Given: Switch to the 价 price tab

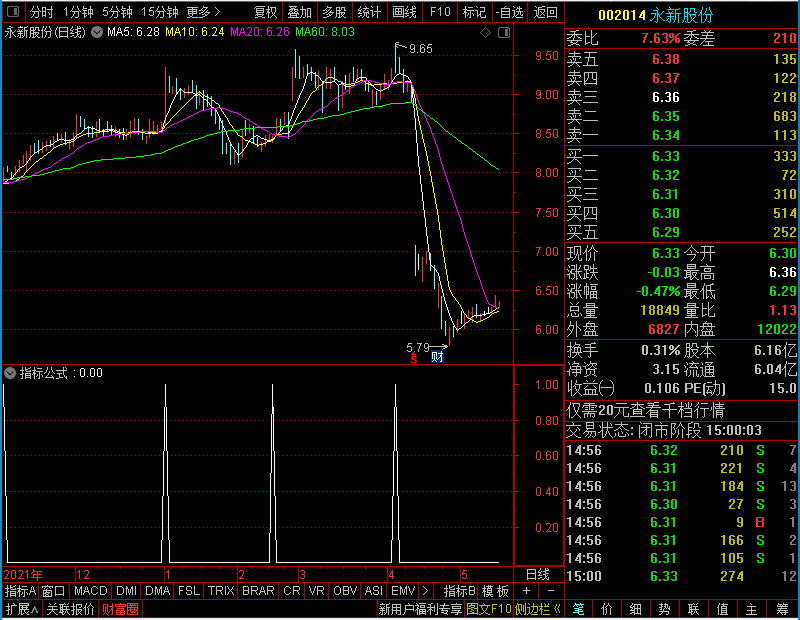Looking at the screenshot, I should tap(607, 609).
